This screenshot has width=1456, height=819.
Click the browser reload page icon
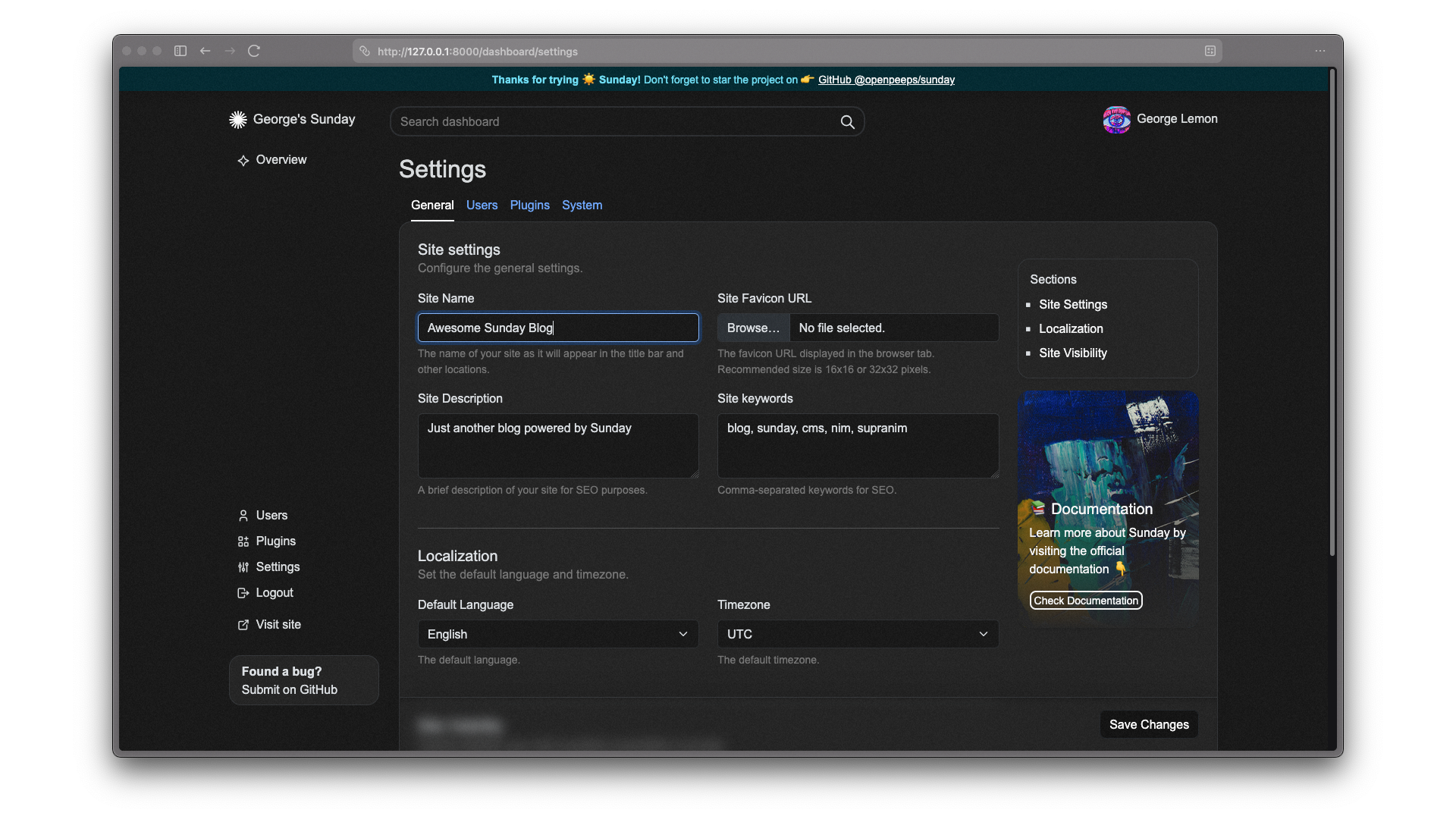[254, 51]
